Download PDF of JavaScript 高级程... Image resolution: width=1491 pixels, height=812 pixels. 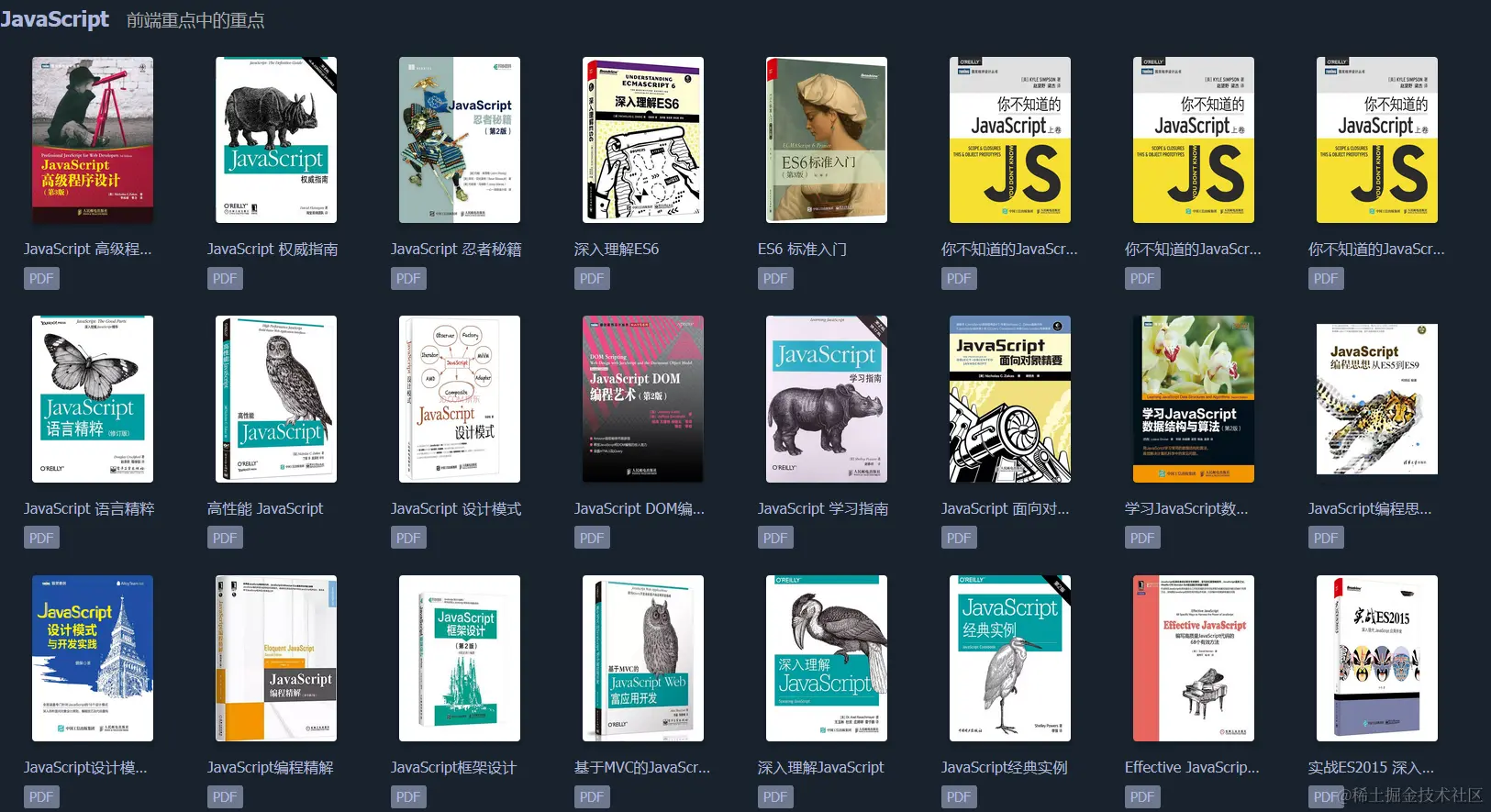point(41,278)
